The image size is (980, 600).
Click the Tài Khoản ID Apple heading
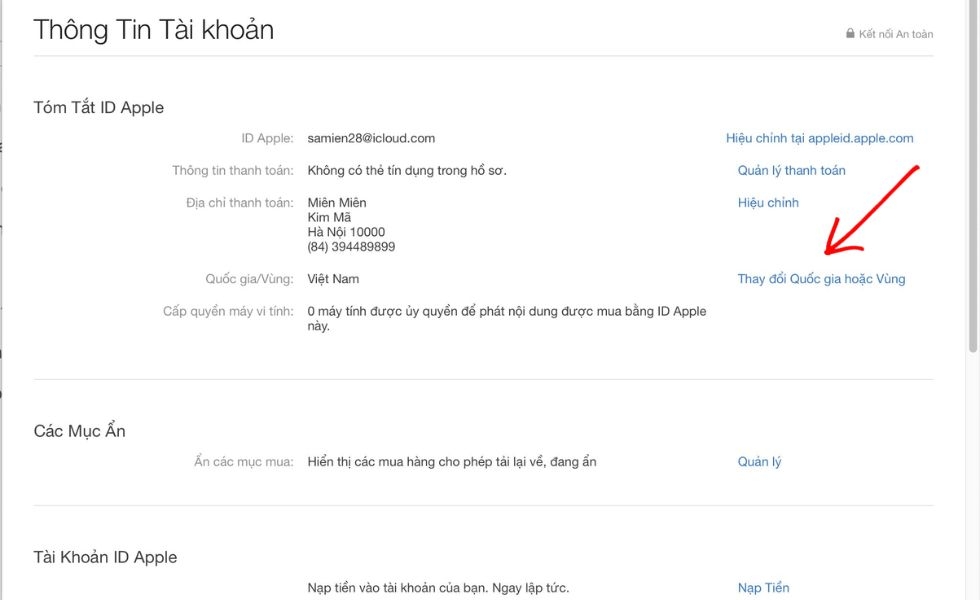[105, 558]
